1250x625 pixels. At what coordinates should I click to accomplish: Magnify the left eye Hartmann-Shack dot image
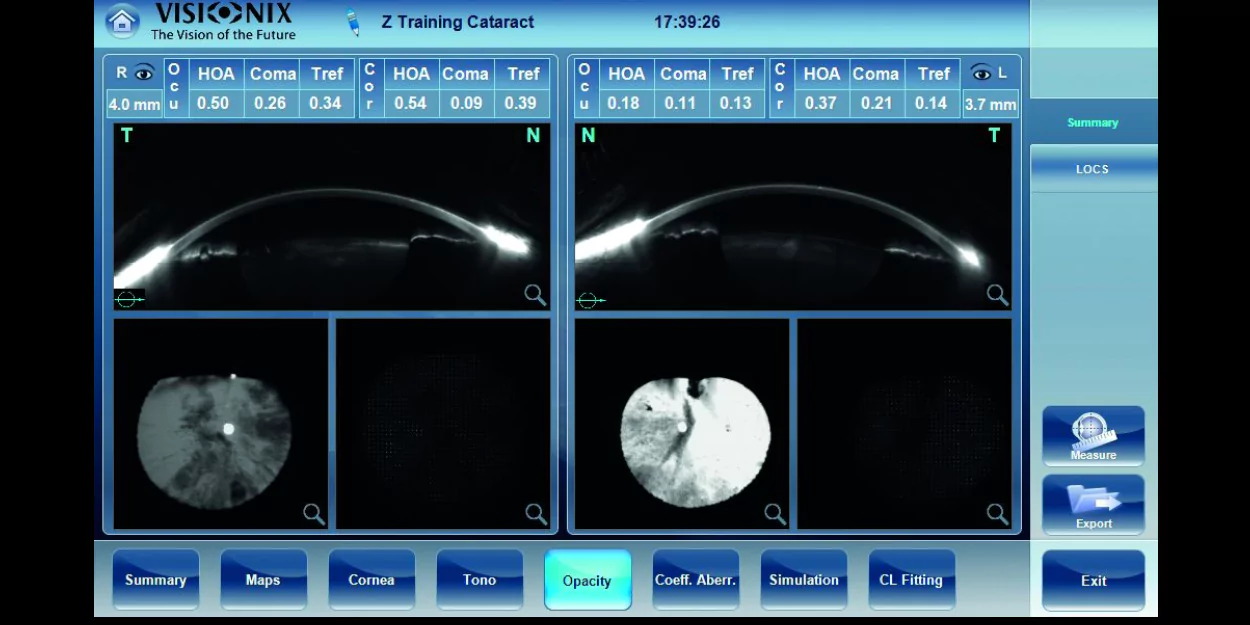coord(997,514)
